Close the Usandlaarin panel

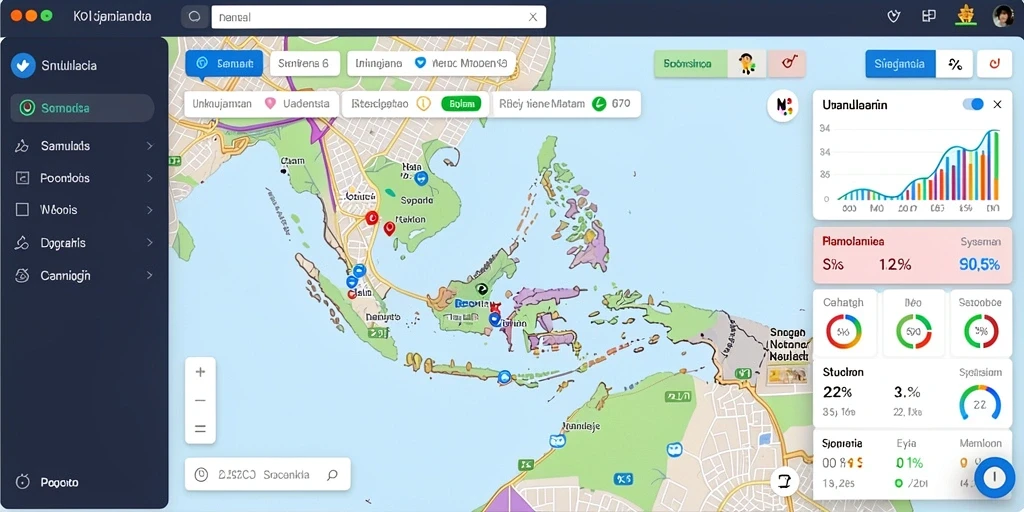point(997,104)
